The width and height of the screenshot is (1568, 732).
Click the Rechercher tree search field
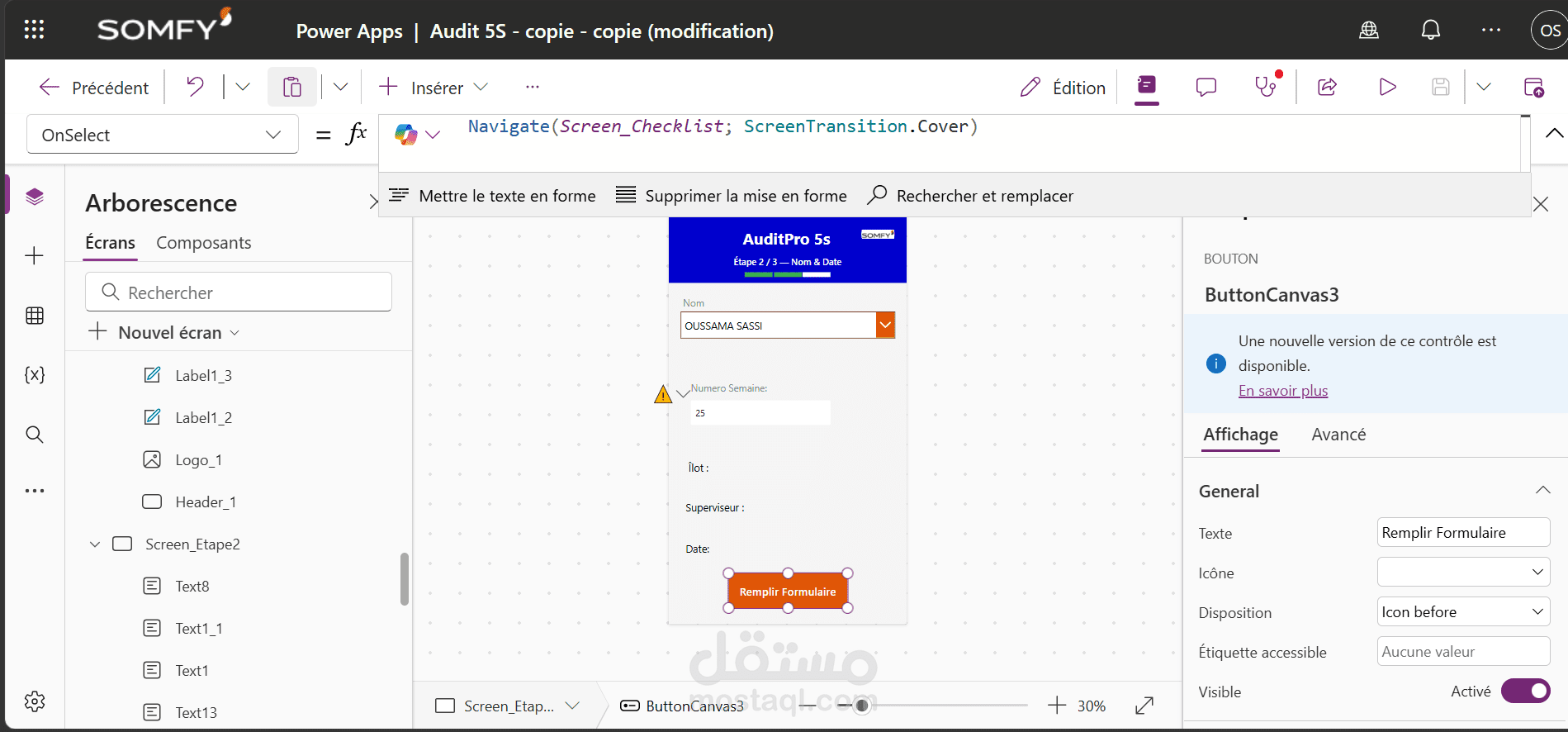[x=239, y=292]
